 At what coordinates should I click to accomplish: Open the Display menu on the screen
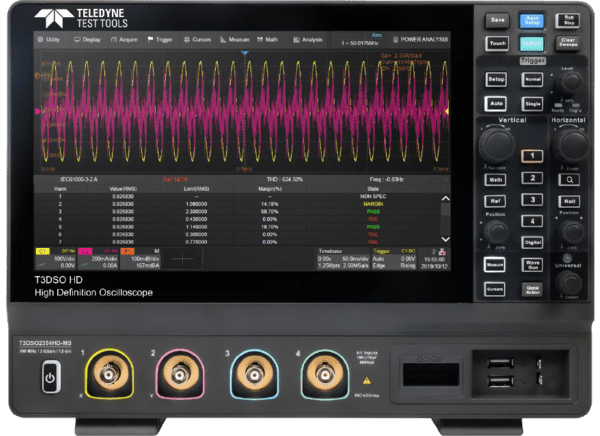point(87,39)
